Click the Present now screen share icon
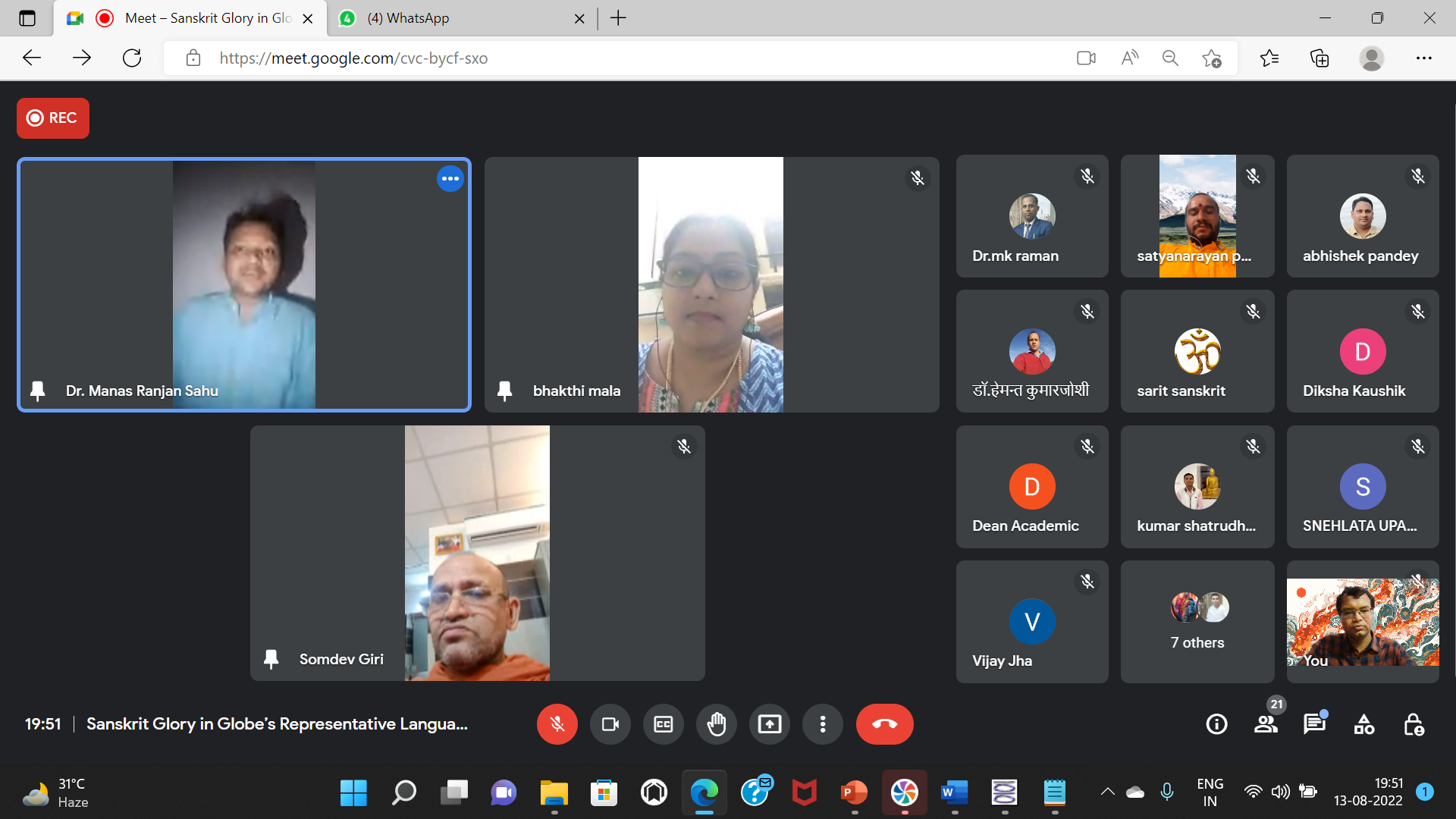1456x819 pixels. [x=769, y=724]
